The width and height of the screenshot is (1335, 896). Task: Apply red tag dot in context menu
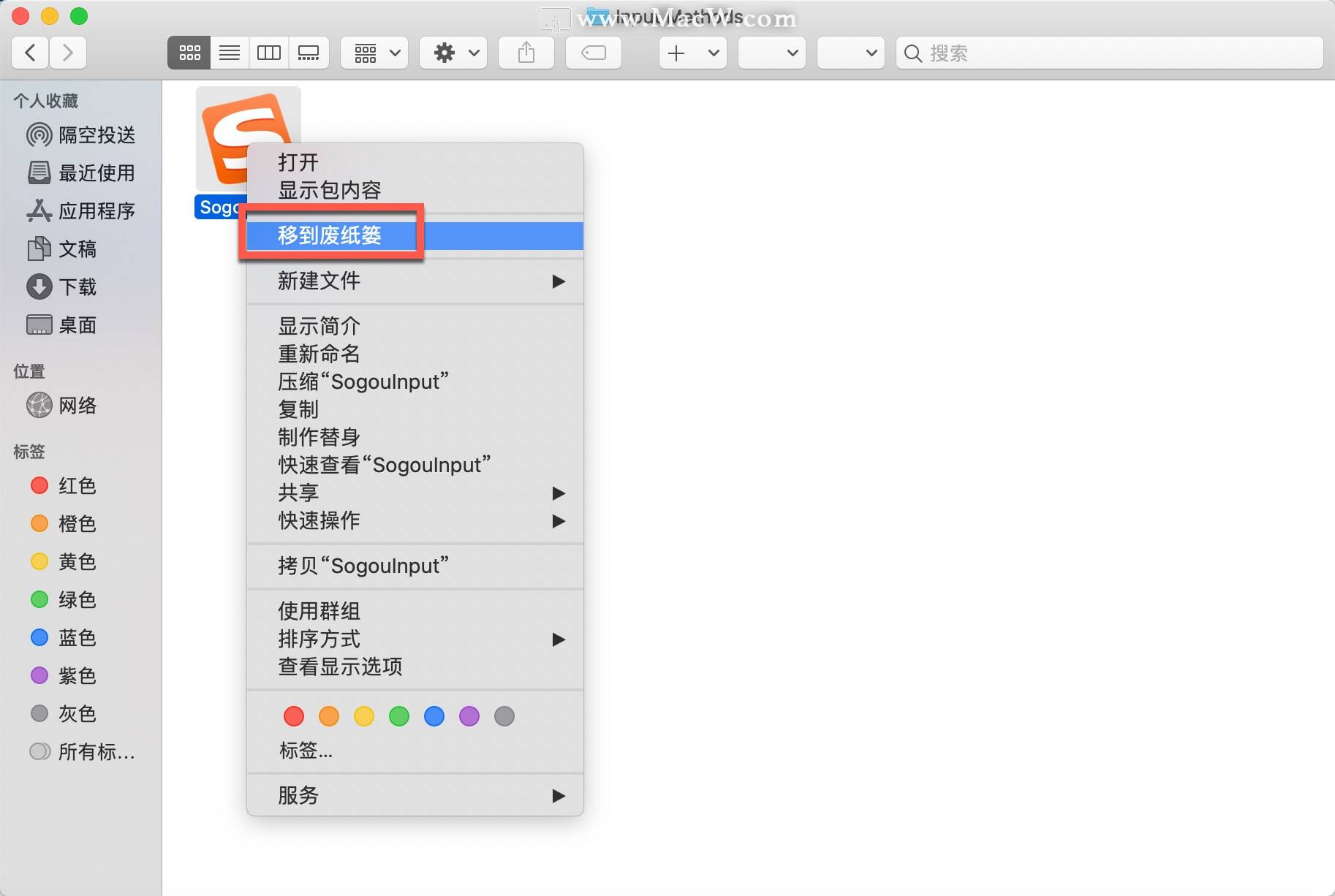coord(294,716)
